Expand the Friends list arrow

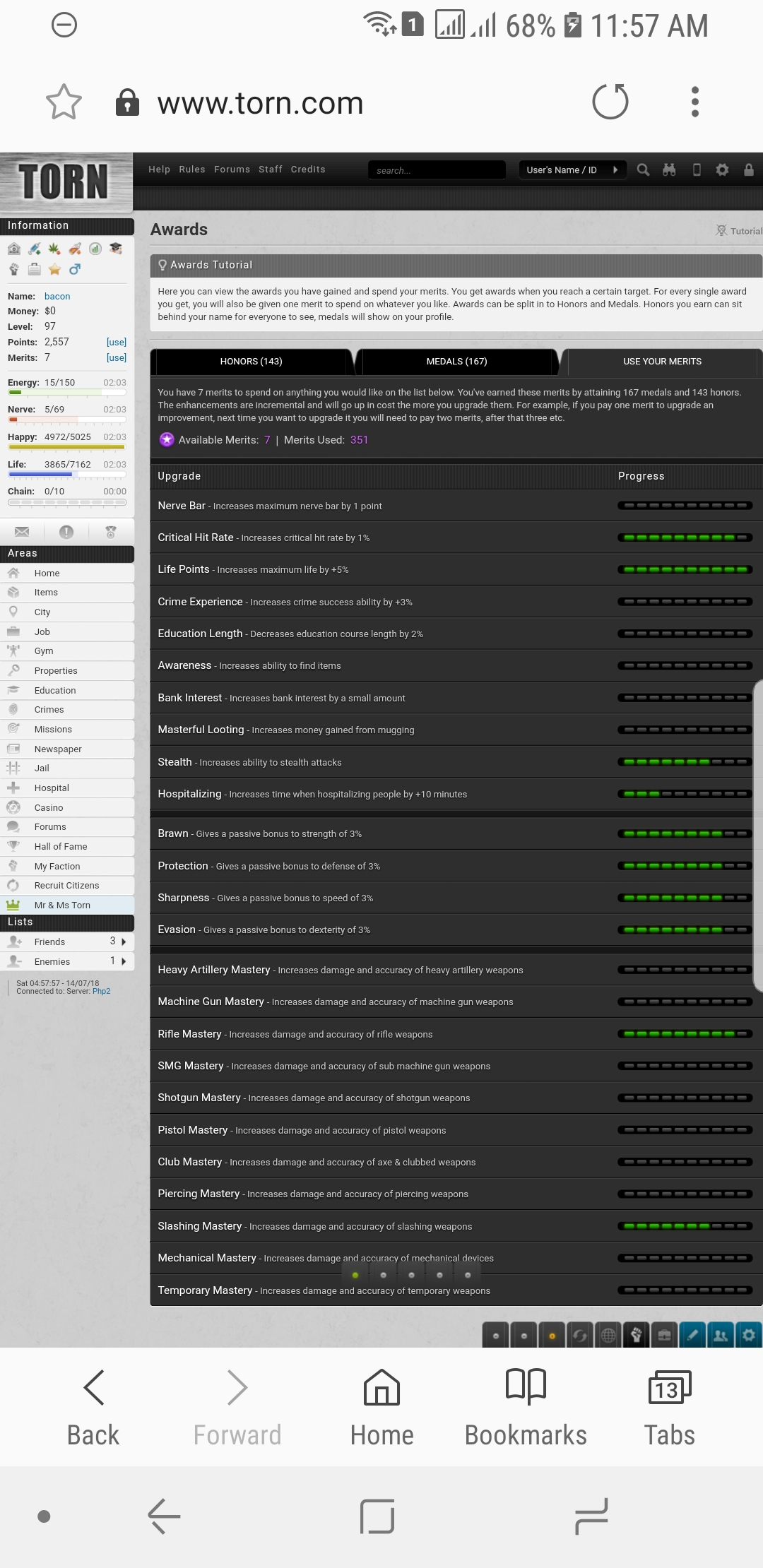coord(124,942)
